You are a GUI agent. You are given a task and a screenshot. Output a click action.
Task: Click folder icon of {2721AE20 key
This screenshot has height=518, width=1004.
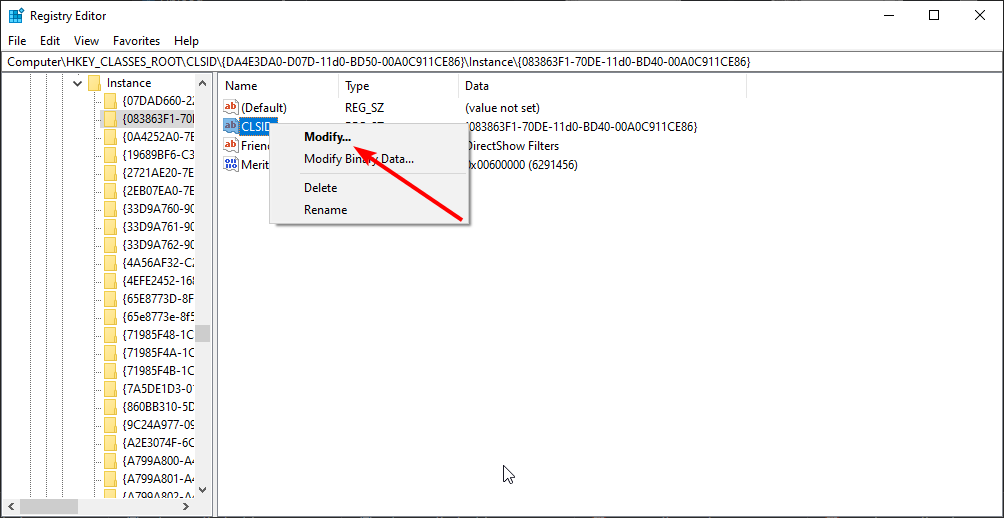tap(110, 172)
